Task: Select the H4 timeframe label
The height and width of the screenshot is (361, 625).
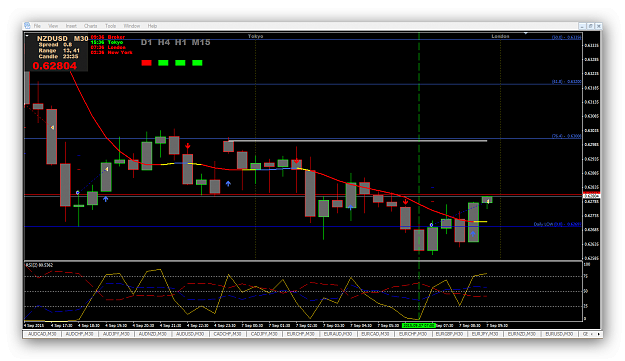Action: [163, 42]
